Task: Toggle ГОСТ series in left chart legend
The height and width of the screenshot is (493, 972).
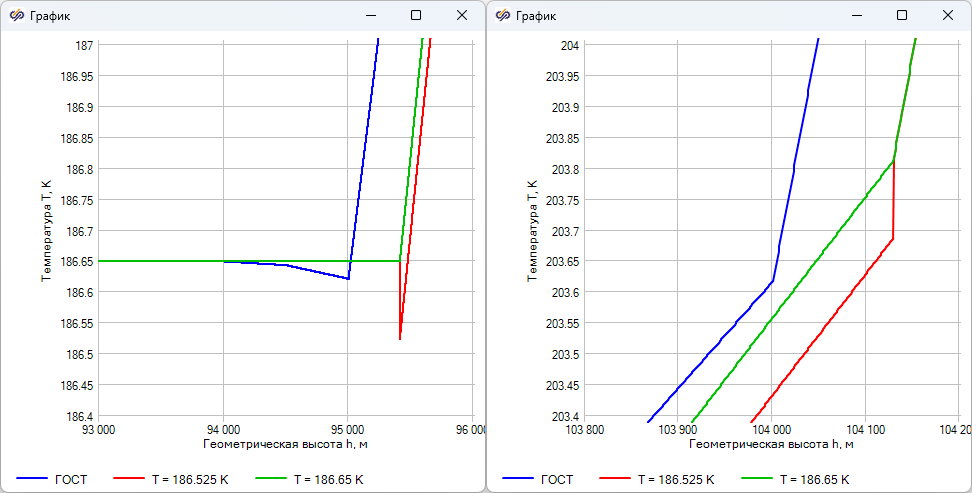Action: click(70, 480)
